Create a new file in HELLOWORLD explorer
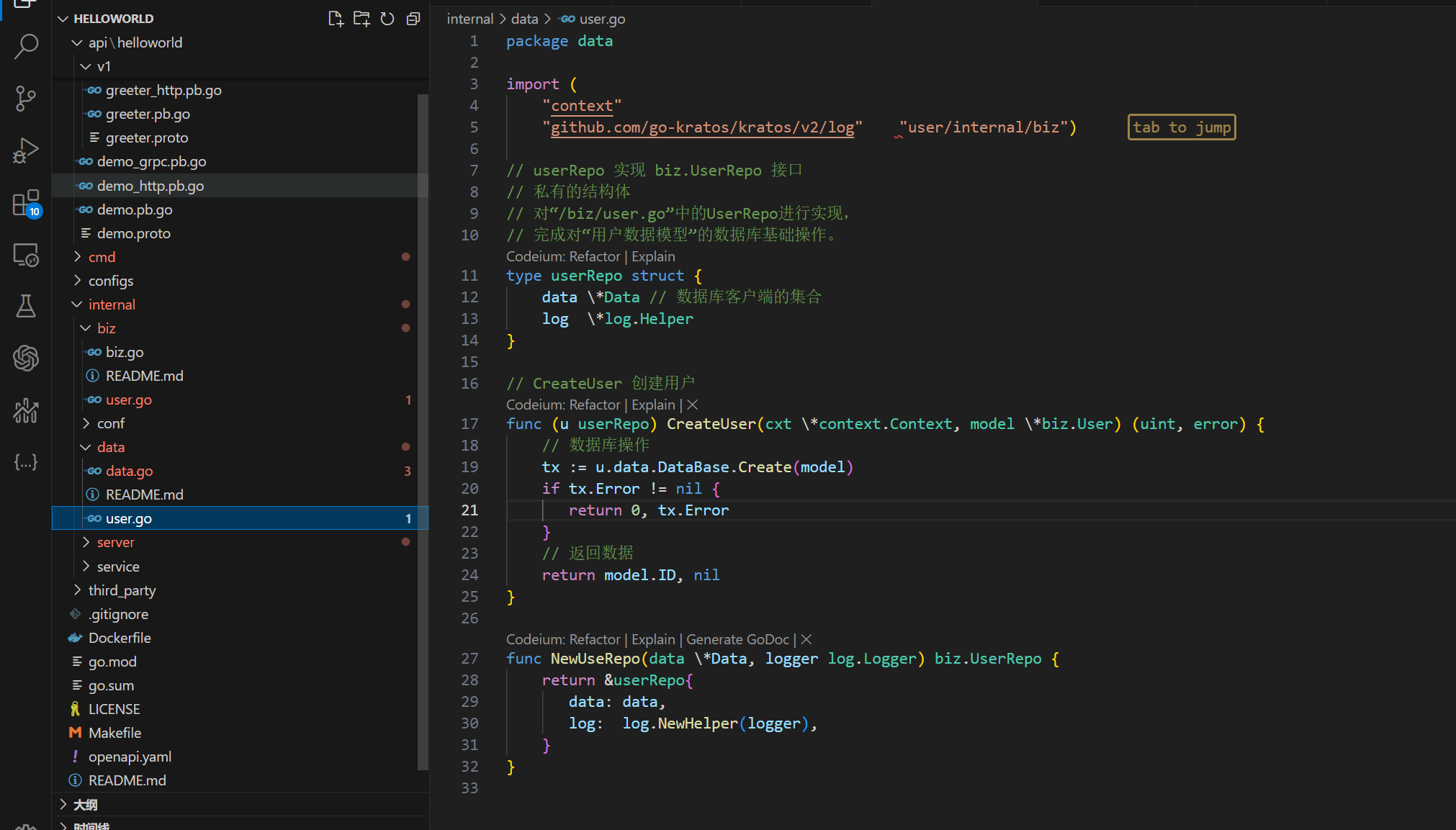1456x830 pixels. pyautogui.click(x=336, y=19)
